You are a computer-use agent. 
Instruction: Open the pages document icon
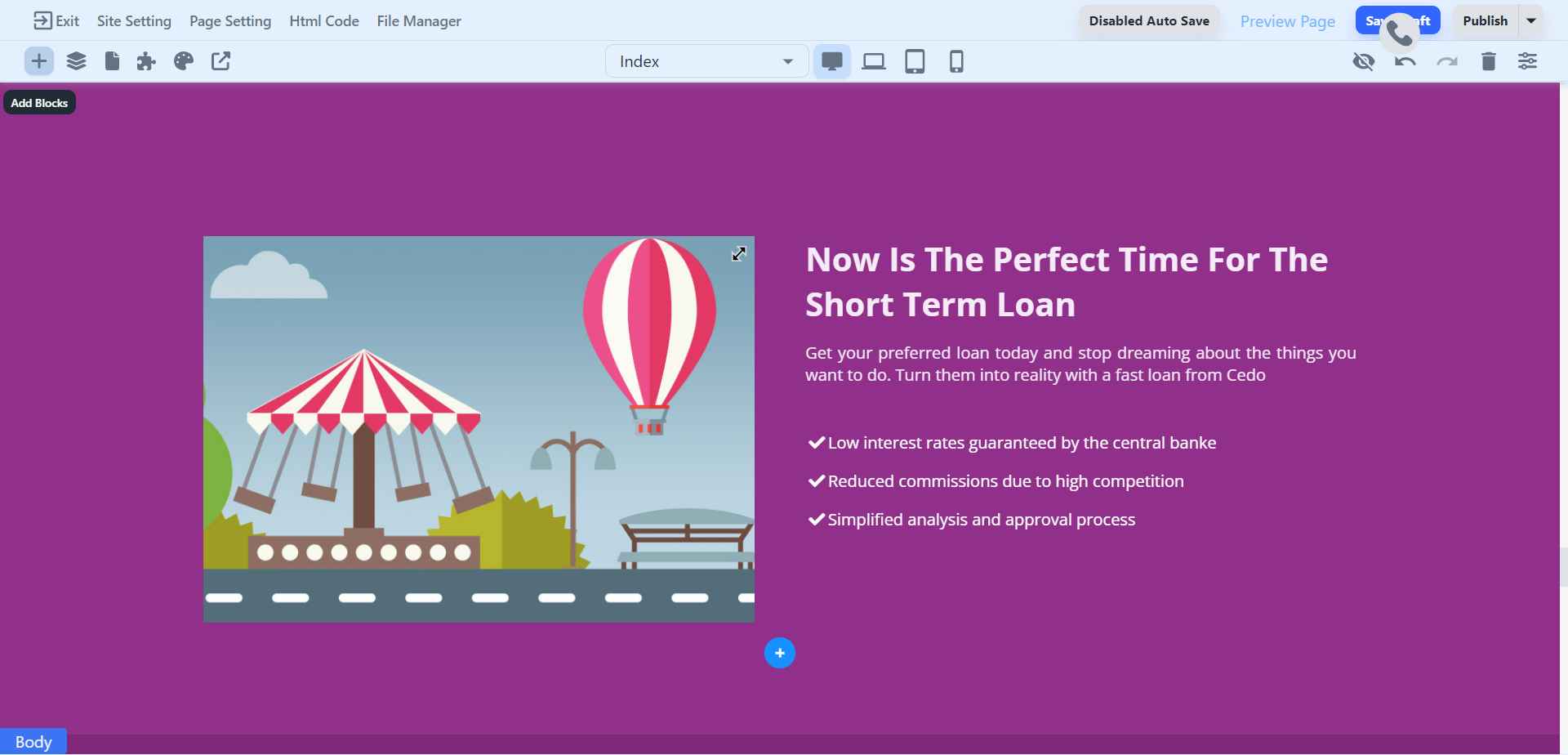coord(112,61)
